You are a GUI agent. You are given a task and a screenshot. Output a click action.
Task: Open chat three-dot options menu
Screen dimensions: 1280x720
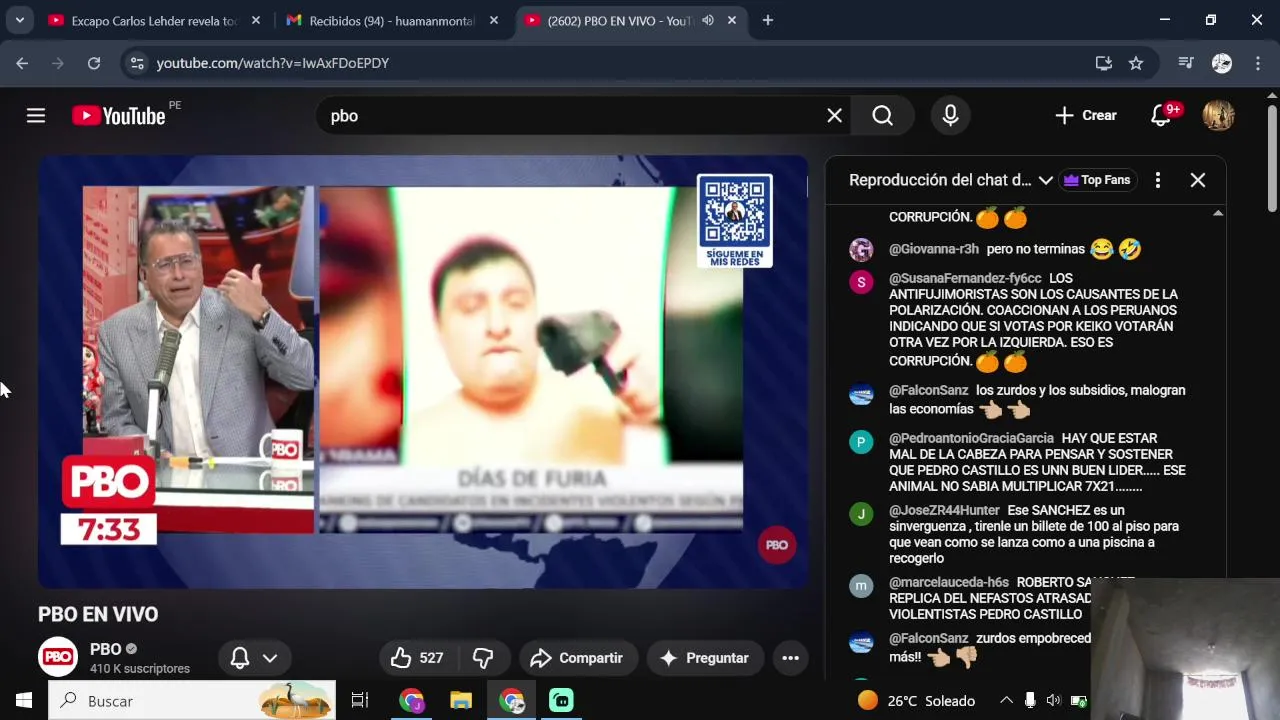point(1158,180)
